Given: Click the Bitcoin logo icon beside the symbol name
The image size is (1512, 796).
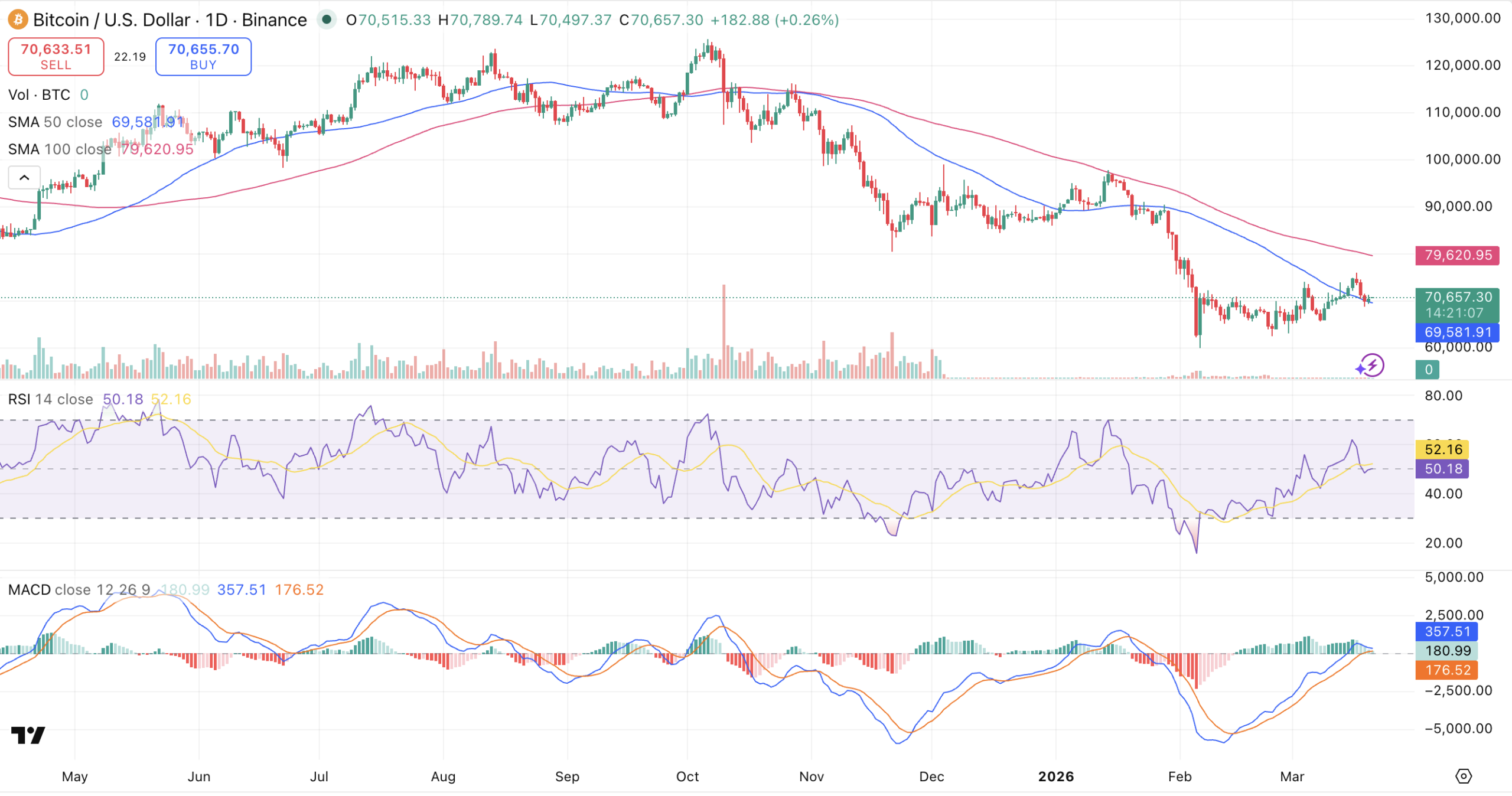Looking at the screenshot, I should tap(17, 19).
